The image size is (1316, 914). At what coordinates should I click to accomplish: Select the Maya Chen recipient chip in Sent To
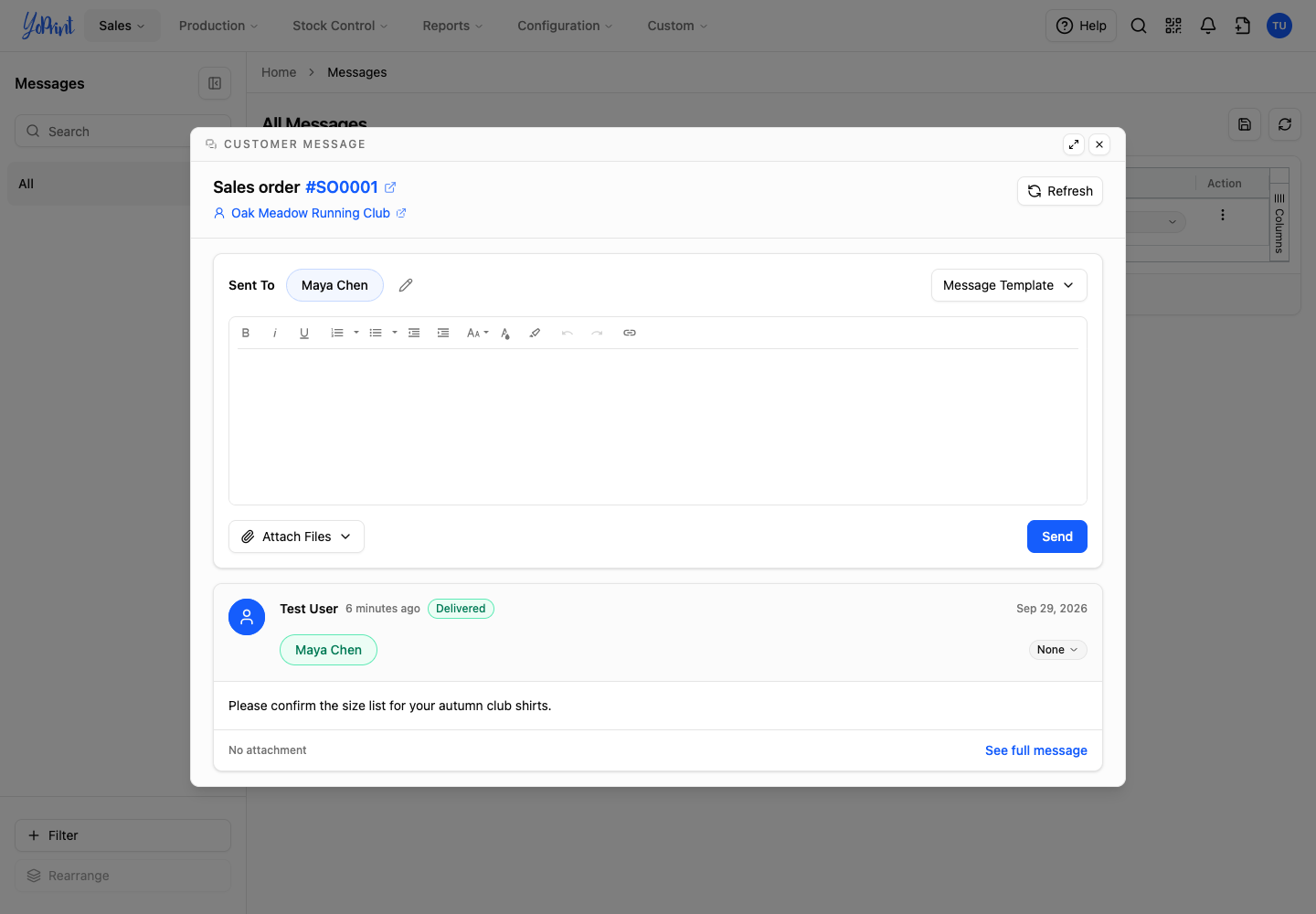tap(334, 285)
